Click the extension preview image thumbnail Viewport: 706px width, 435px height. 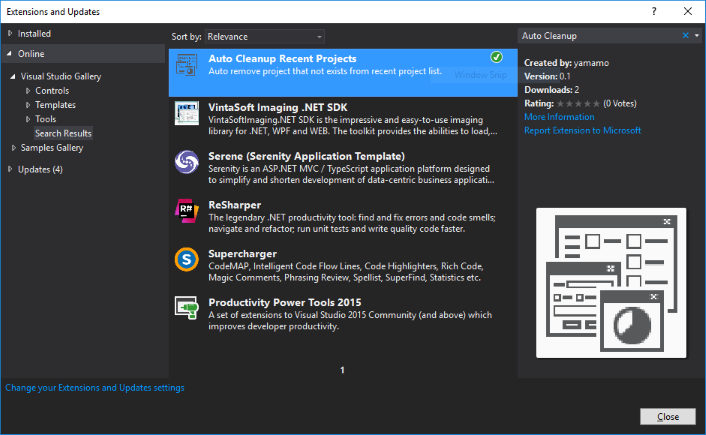click(x=611, y=283)
